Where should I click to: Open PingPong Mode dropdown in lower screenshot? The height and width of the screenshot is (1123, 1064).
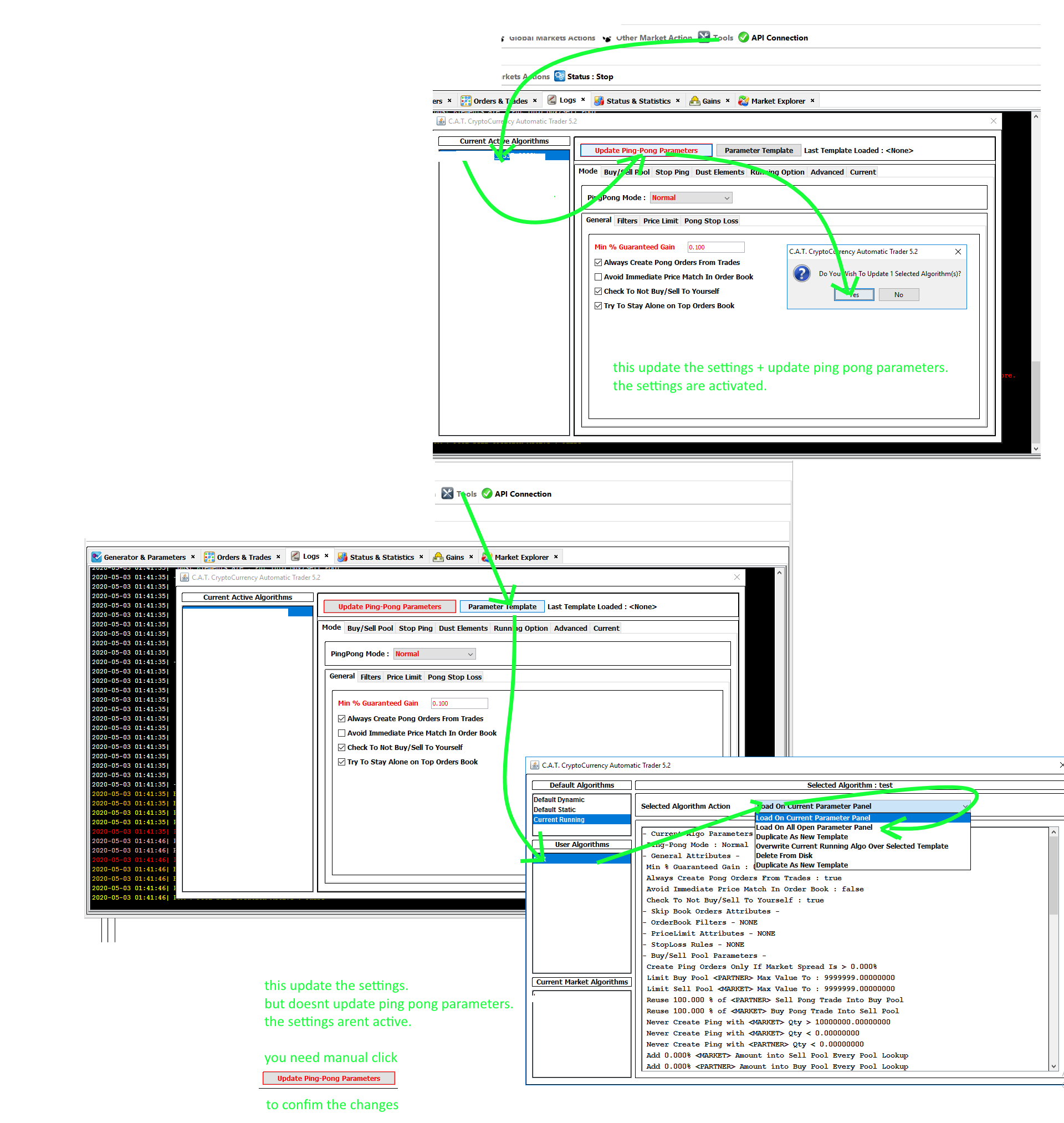(x=434, y=654)
